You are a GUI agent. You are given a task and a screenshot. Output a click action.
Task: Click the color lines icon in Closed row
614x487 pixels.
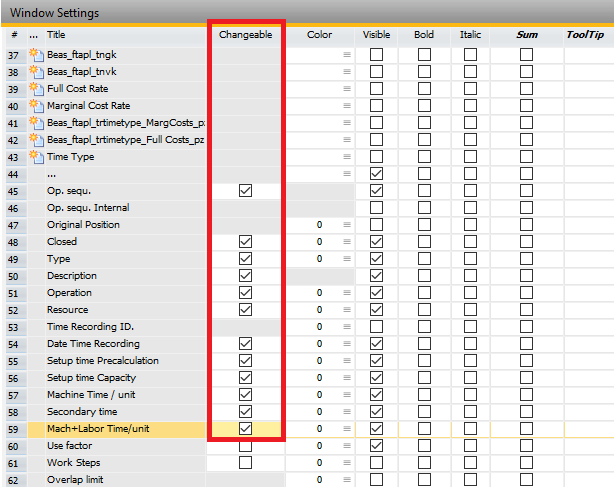[x=347, y=242]
